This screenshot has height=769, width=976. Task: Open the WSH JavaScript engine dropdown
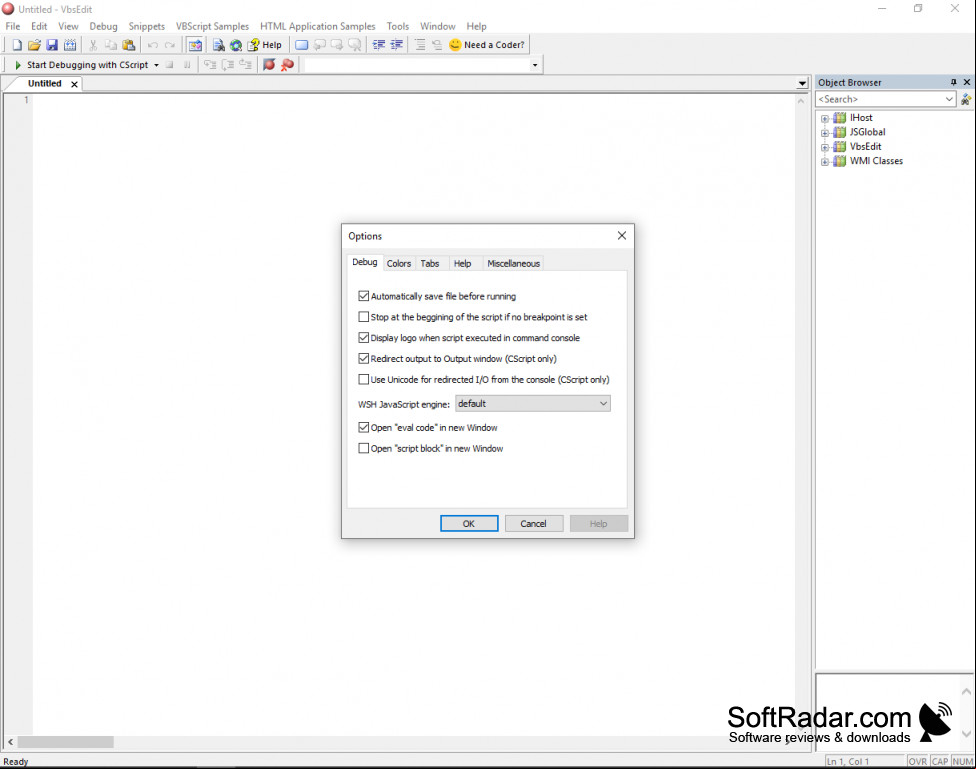tap(533, 403)
